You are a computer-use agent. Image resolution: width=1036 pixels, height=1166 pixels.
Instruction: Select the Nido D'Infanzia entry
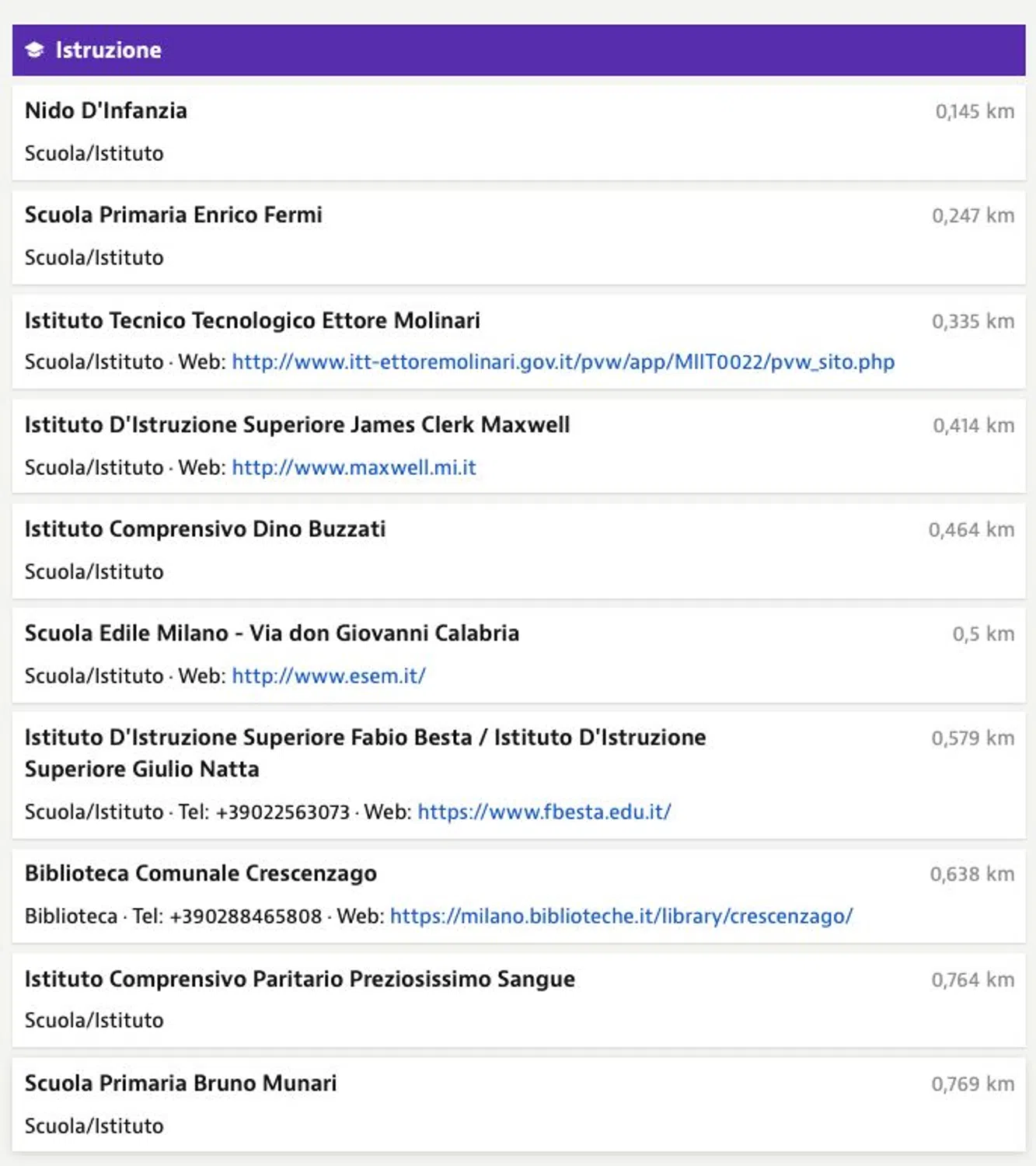coord(518,132)
